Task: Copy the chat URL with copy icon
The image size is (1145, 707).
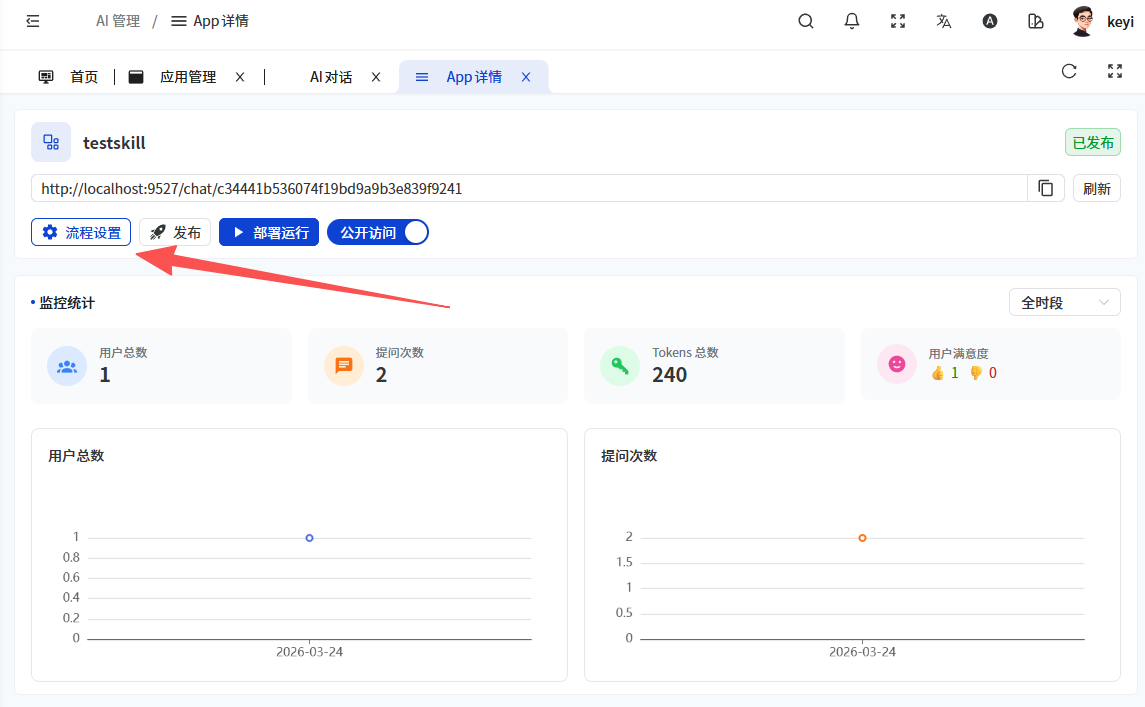Action: 1046,188
